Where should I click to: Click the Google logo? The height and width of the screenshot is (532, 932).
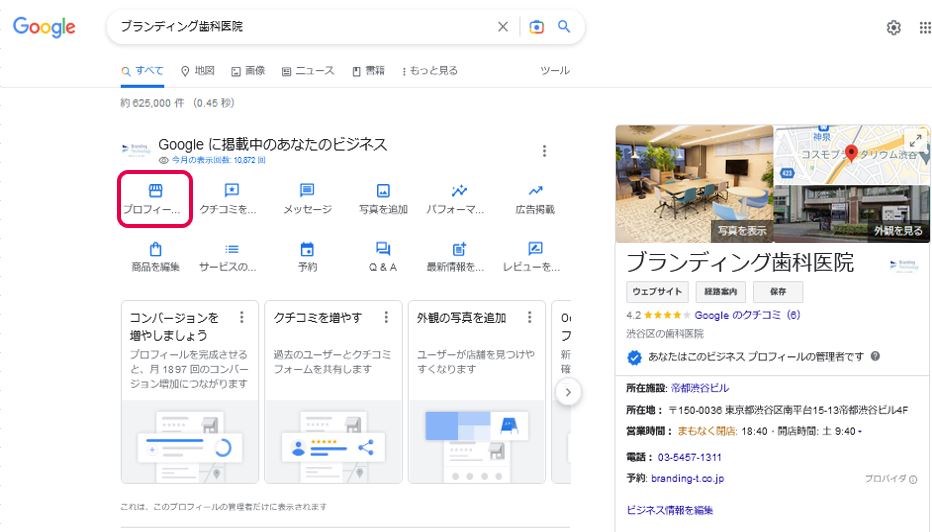point(44,27)
